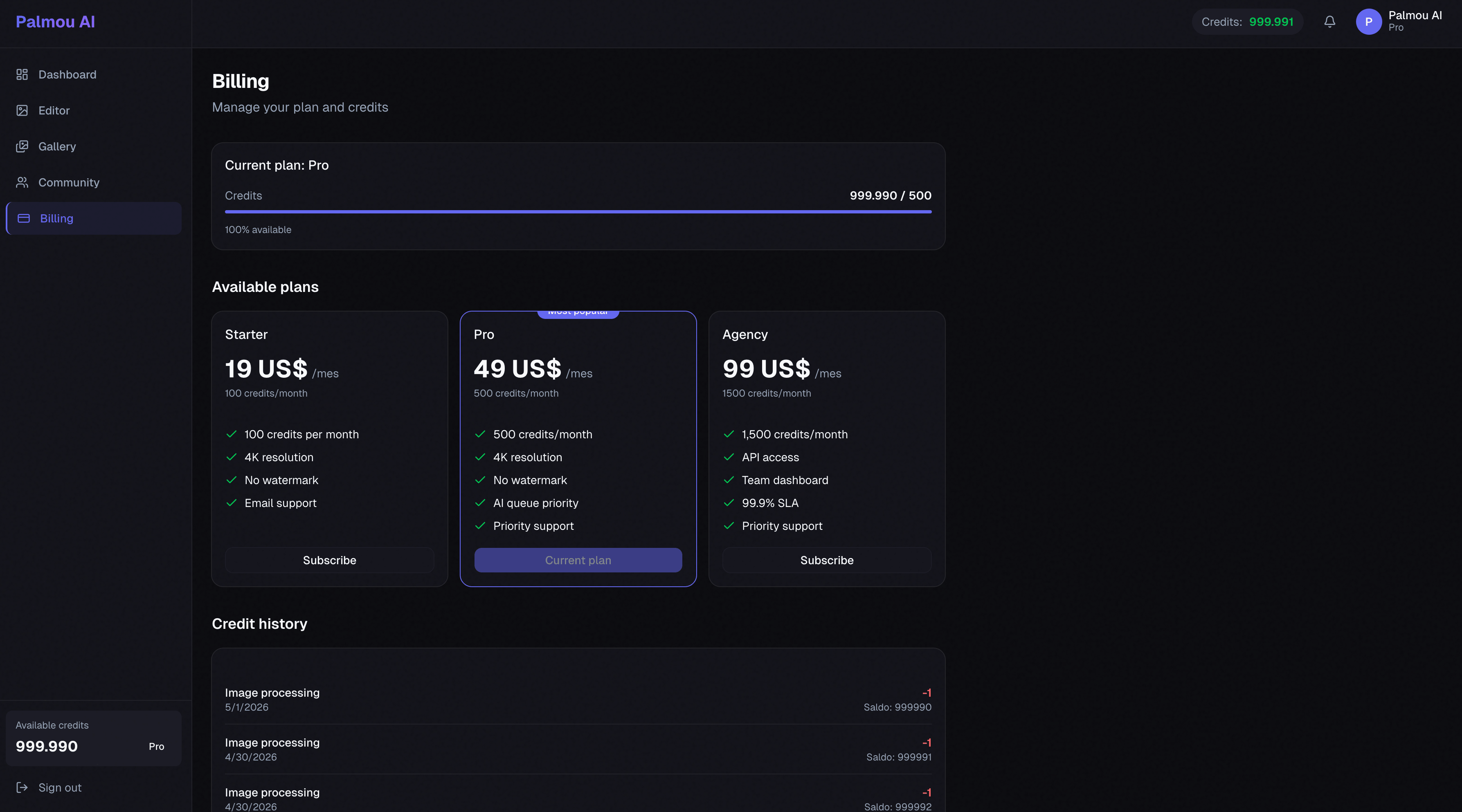Click the purple P avatar

click(1369, 22)
